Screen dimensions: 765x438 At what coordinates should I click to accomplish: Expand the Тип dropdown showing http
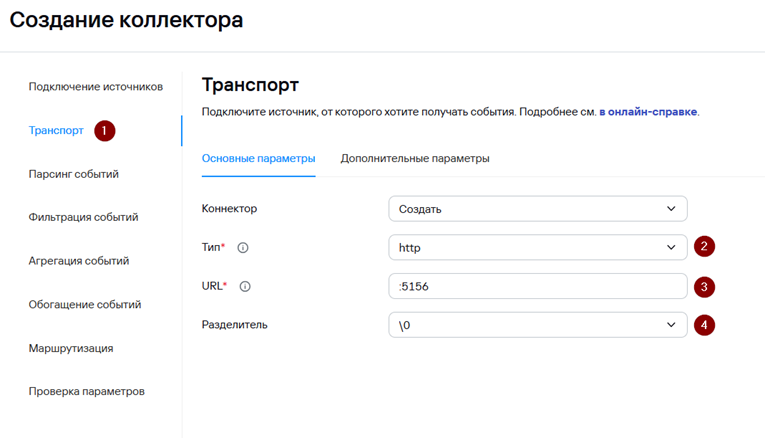[537, 248]
